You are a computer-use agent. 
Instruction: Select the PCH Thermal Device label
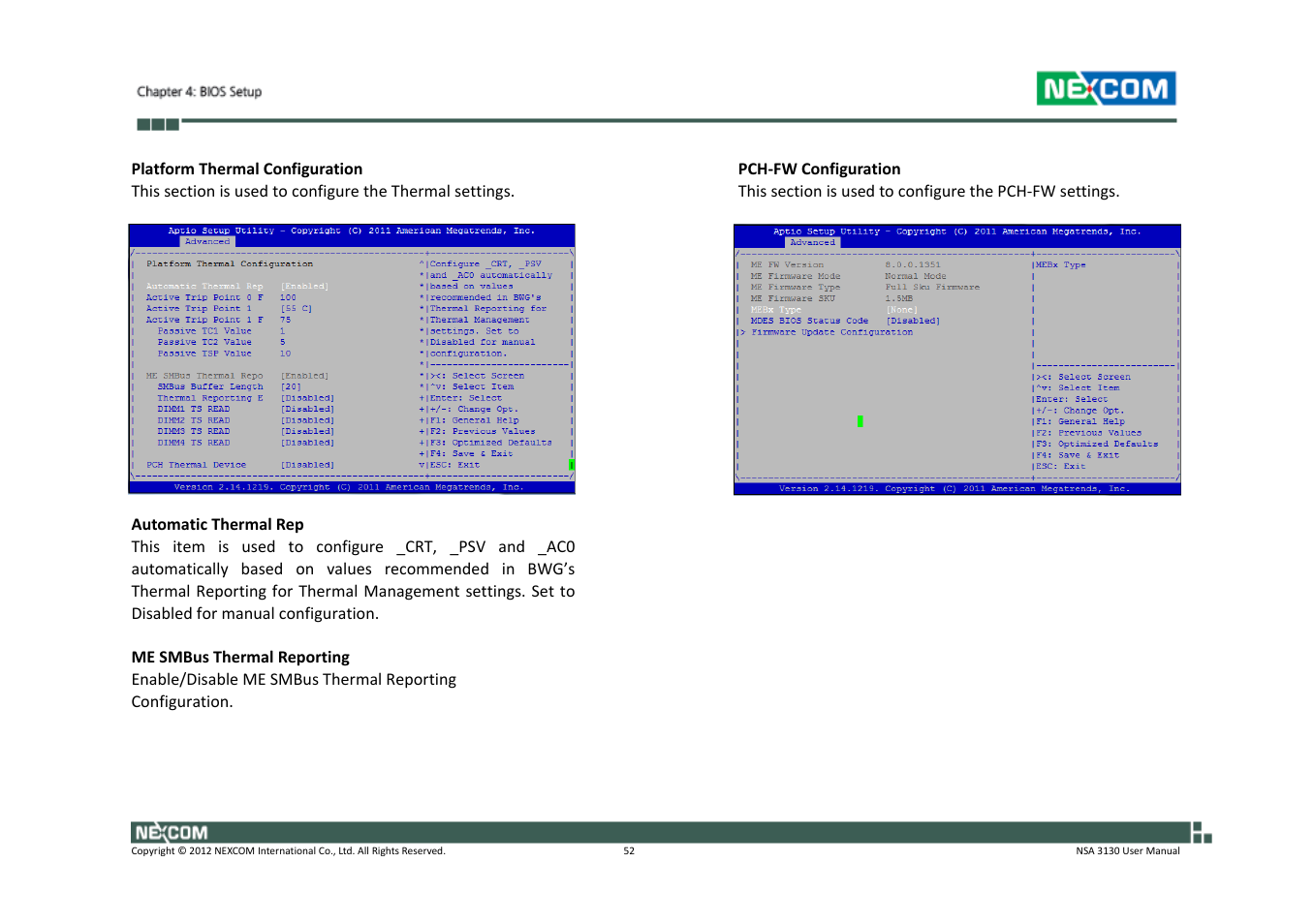[x=197, y=465]
